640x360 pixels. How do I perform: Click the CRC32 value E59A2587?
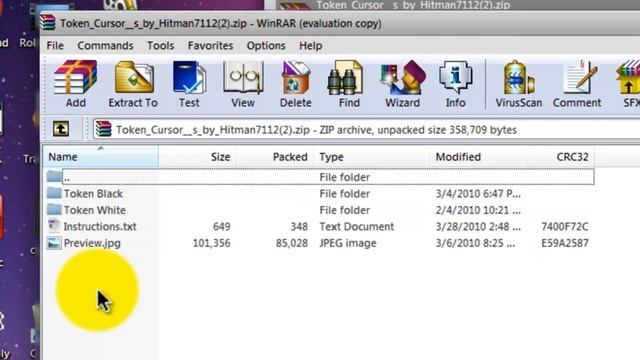(x=565, y=243)
